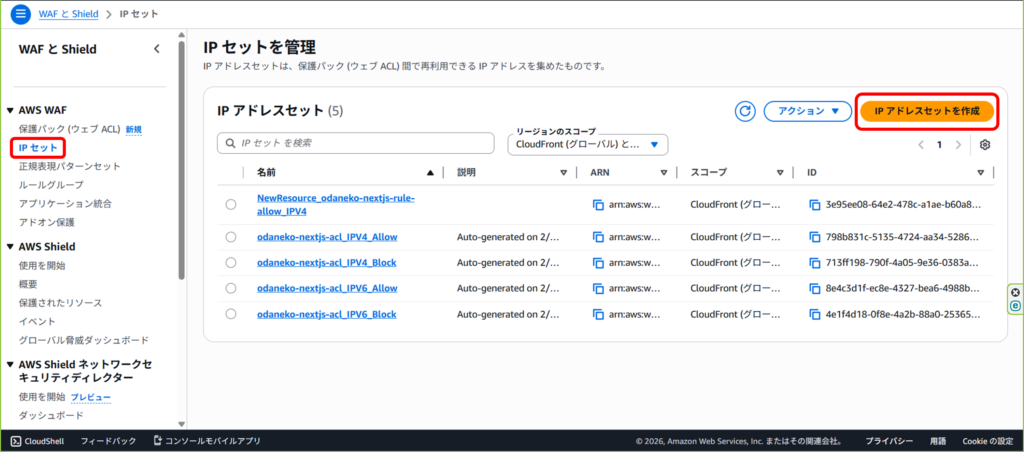Screen dimensions: 1024x452
Task: Copy ARN of odaneko-nextjs-acl_IPV4_Allow
Action: tap(598, 237)
